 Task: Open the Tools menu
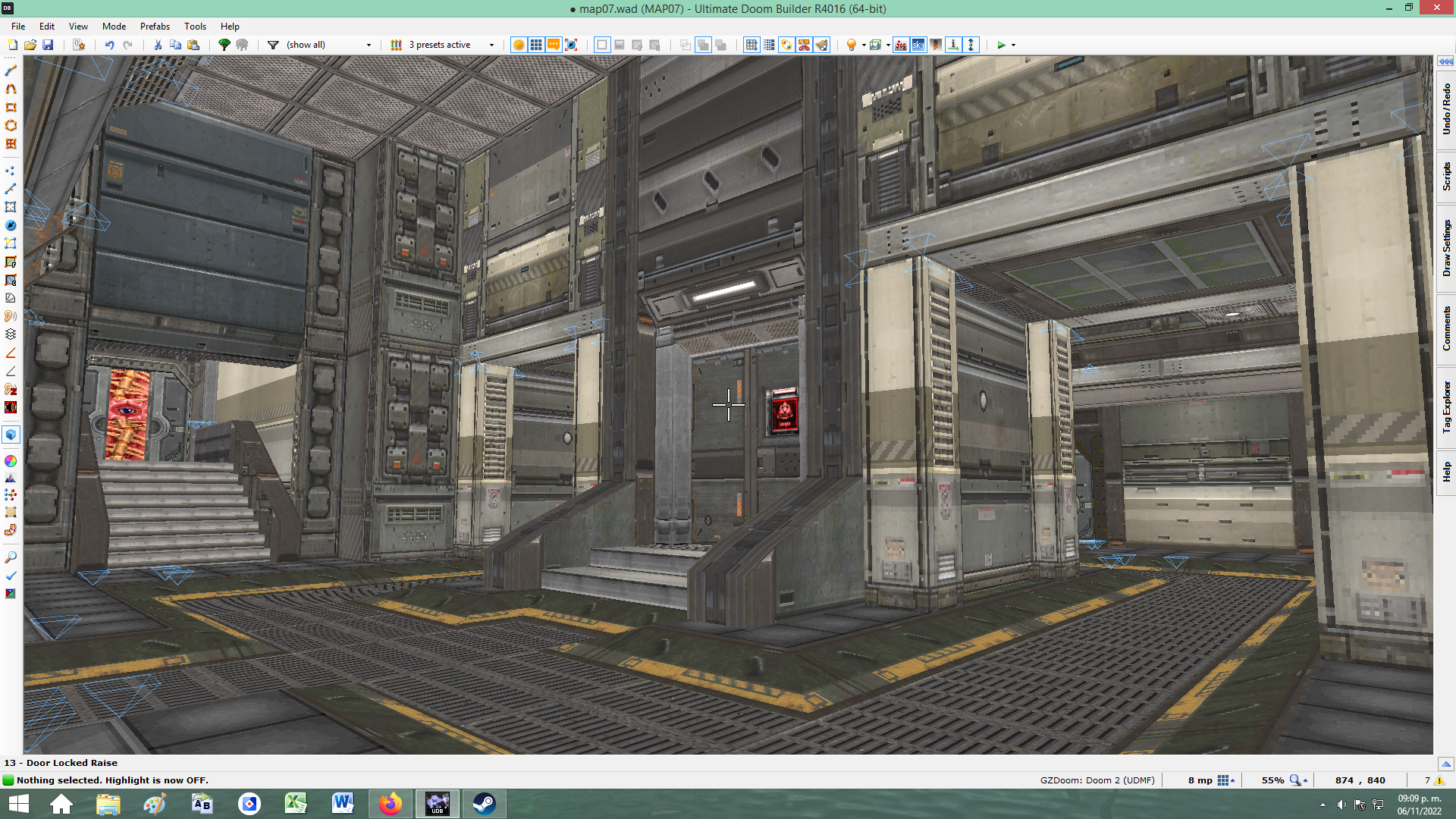pyautogui.click(x=195, y=26)
